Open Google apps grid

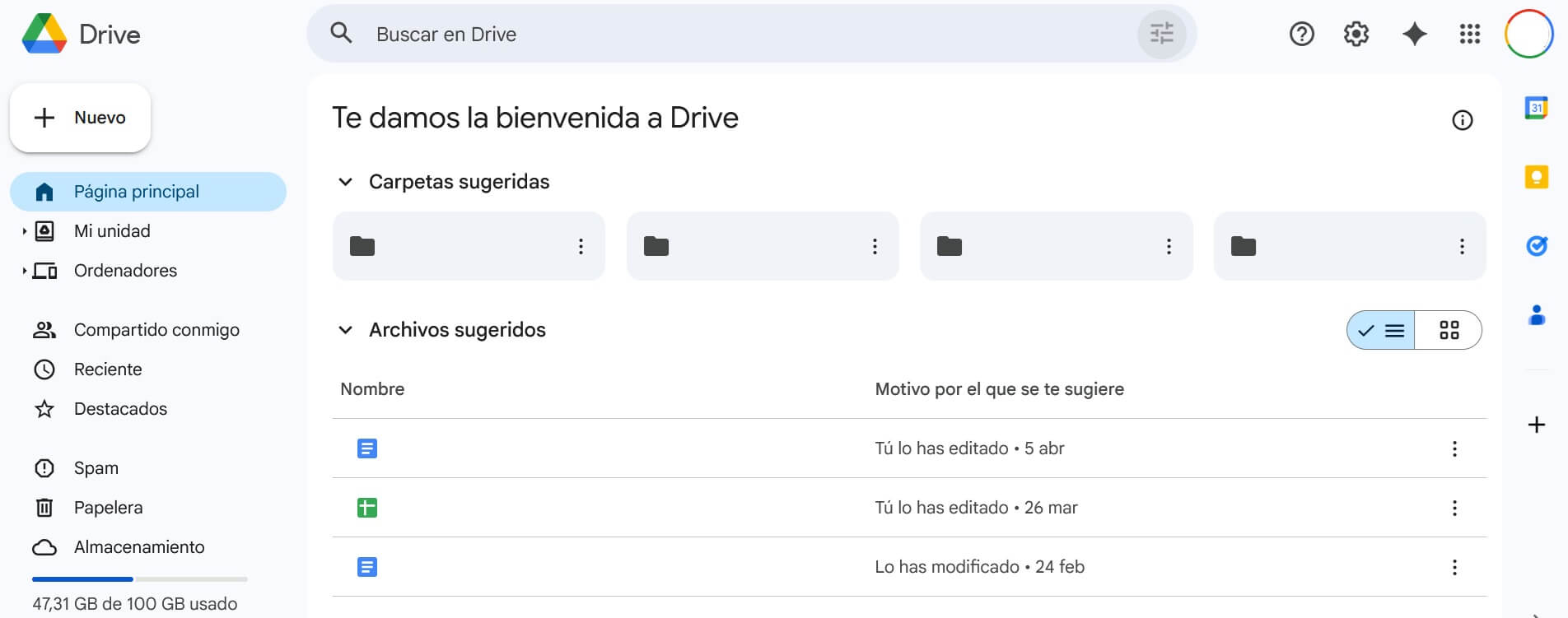pos(1470,34)
